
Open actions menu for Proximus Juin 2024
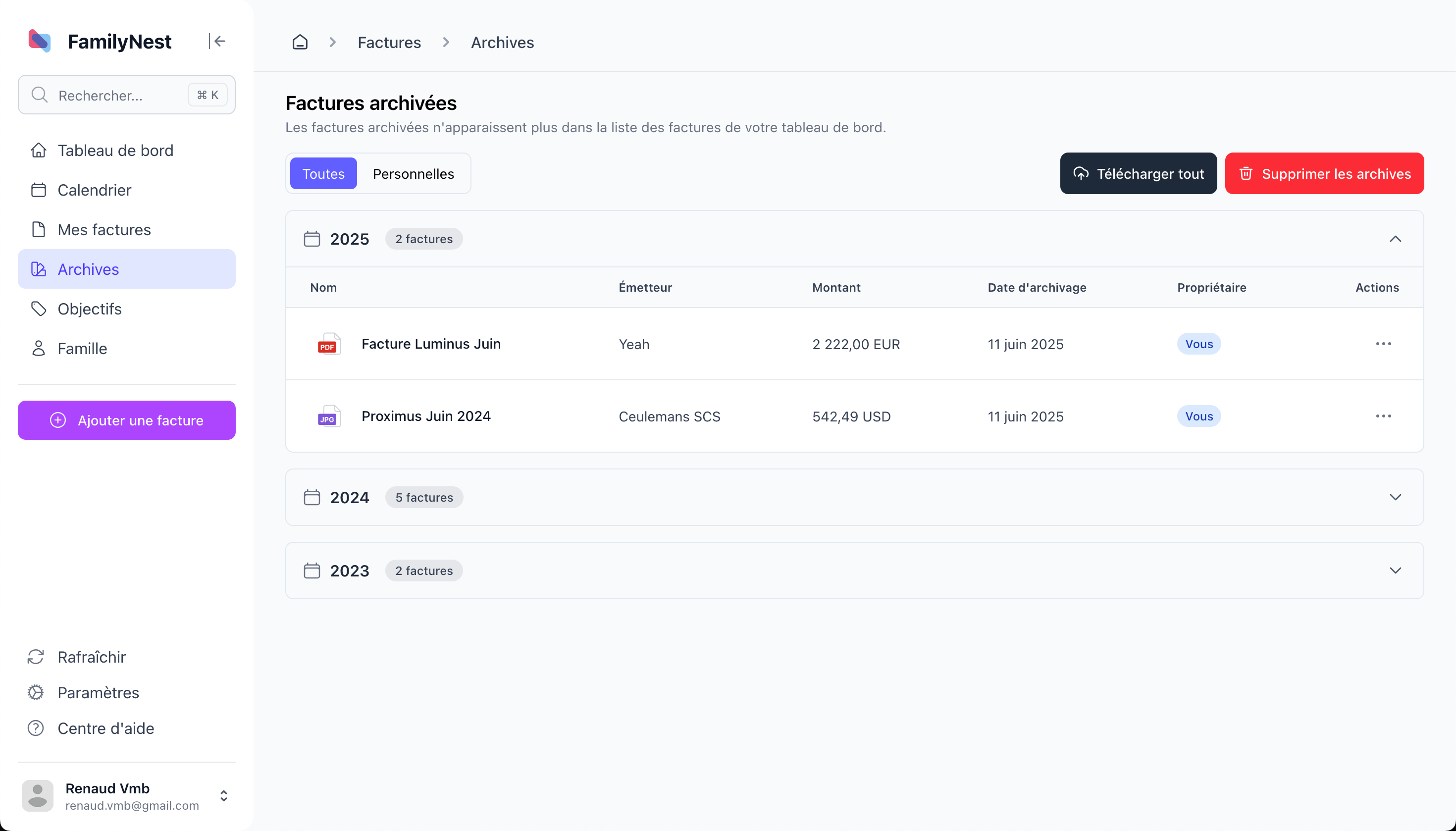pyautogui.click(x=1383, y=416)
